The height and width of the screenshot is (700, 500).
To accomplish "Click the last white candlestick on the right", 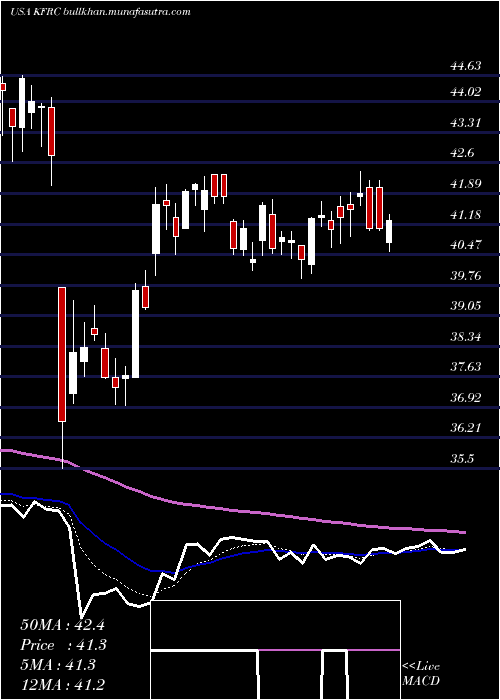I will coord(389,231).
